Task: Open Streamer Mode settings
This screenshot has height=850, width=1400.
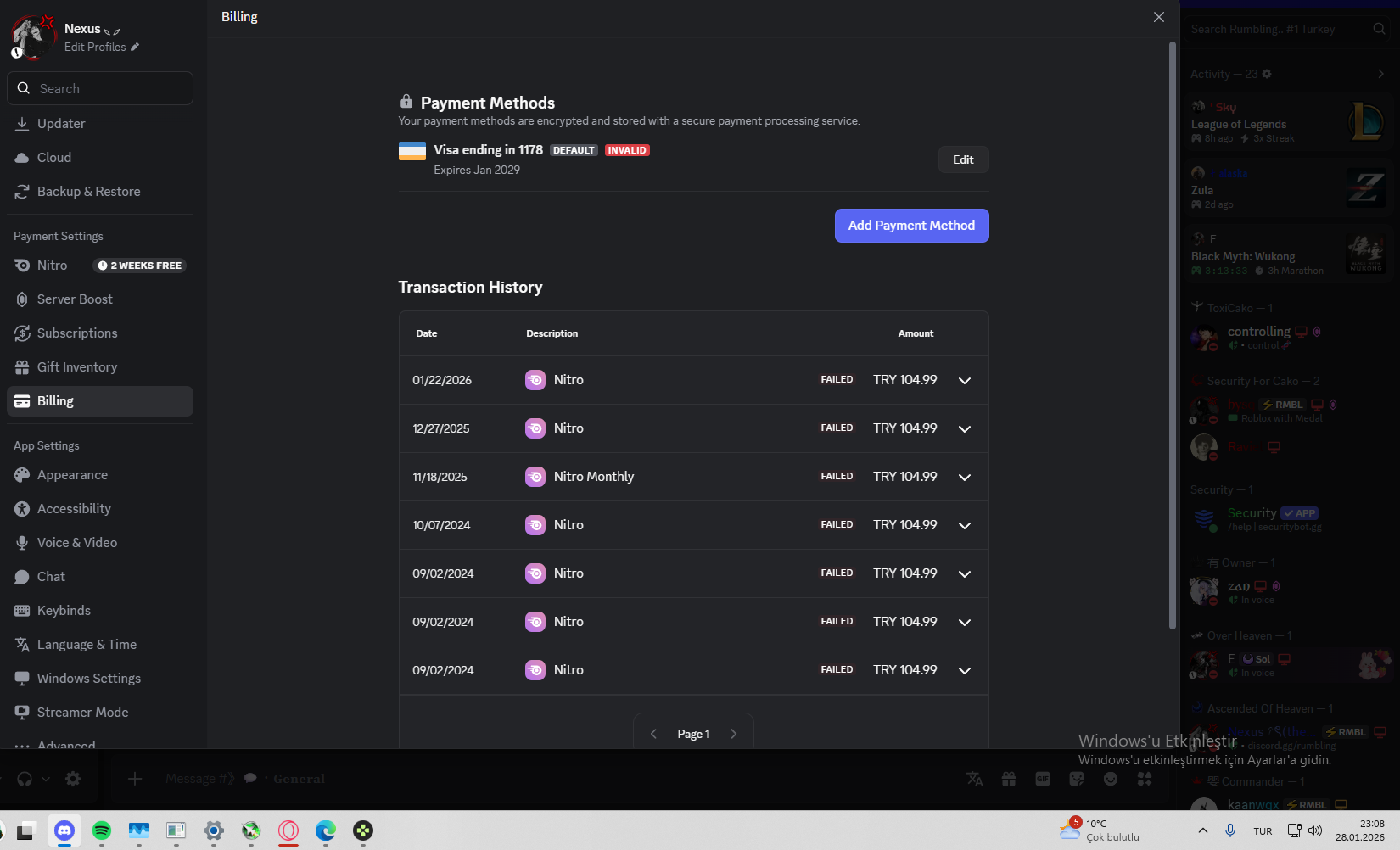Action: (100, 713)
